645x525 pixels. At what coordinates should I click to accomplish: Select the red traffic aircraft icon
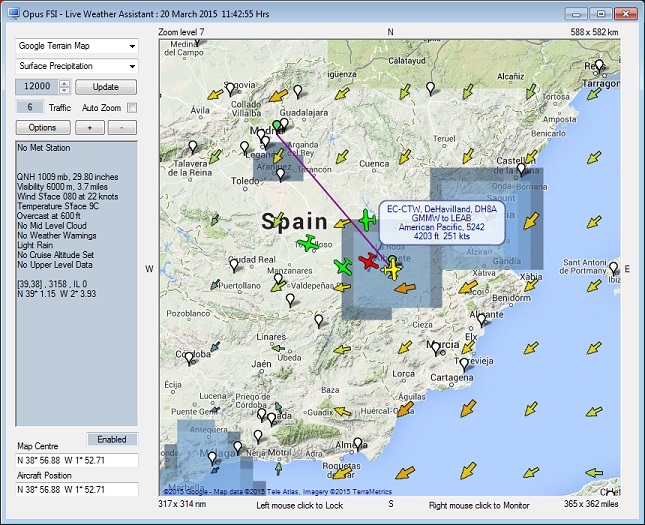(x=368, y=261)
